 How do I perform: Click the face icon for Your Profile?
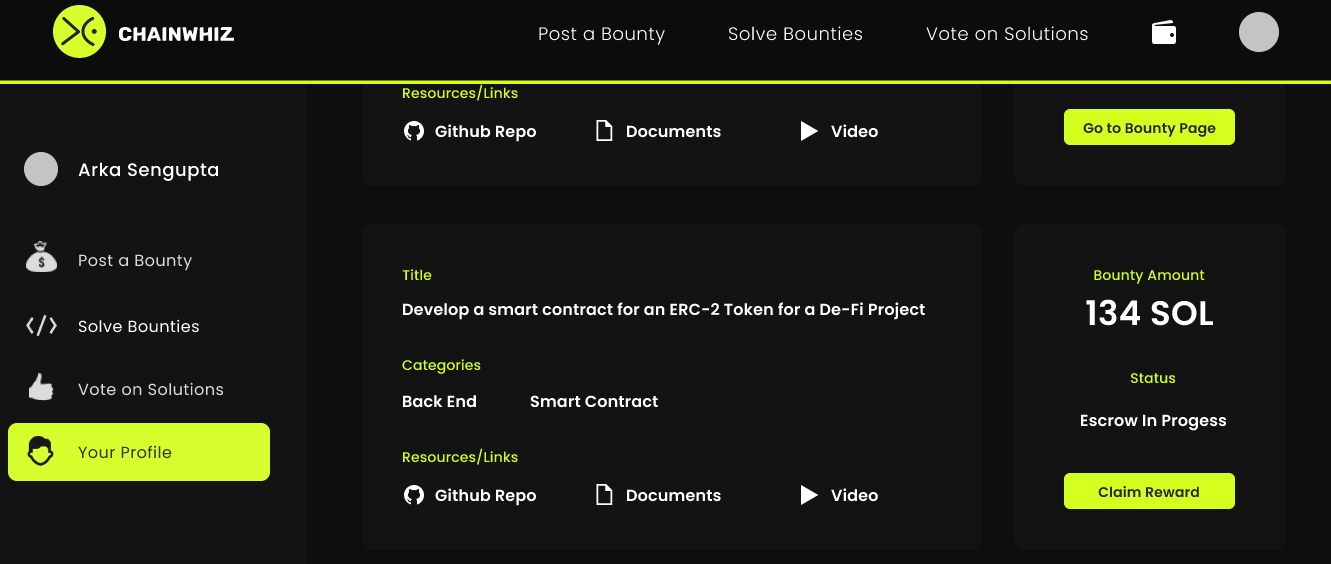click(41, 451)
